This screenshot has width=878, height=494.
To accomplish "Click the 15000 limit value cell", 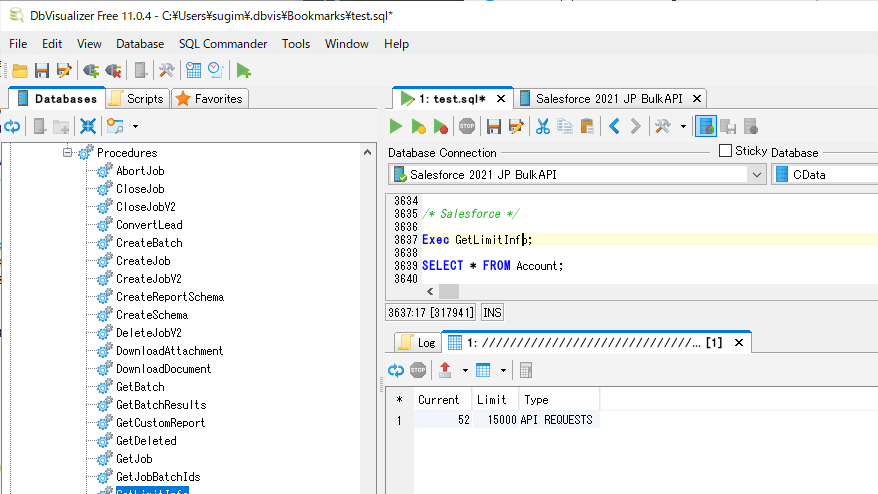I will [x=494, y=420].
